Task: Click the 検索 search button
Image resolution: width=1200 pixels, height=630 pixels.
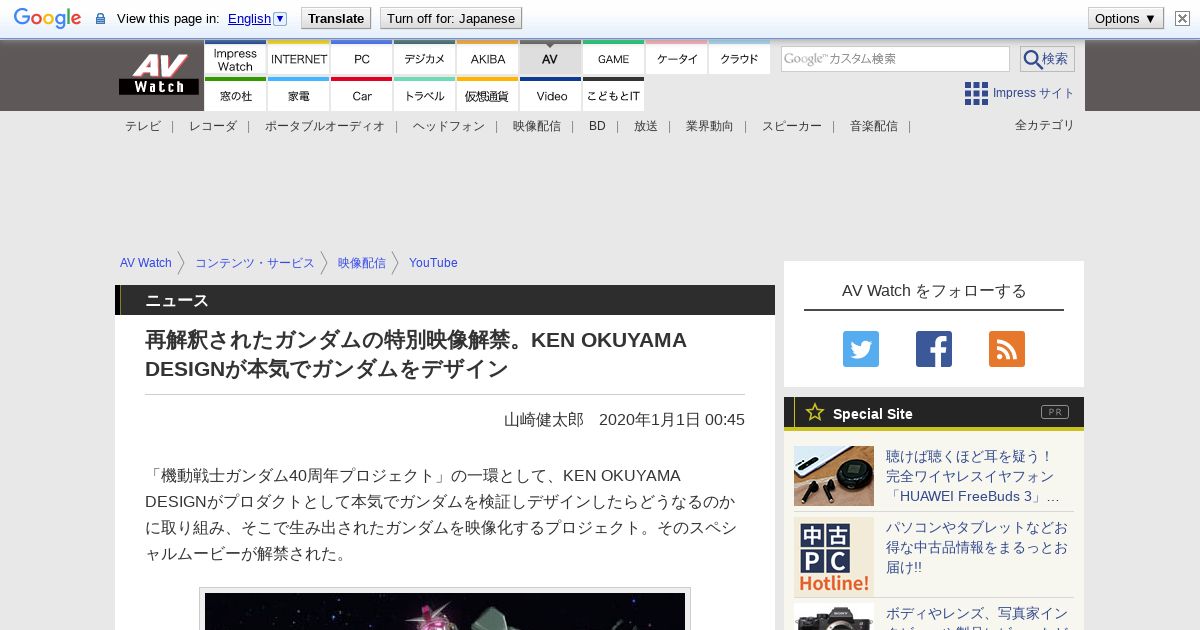Action: point(1047,59)
